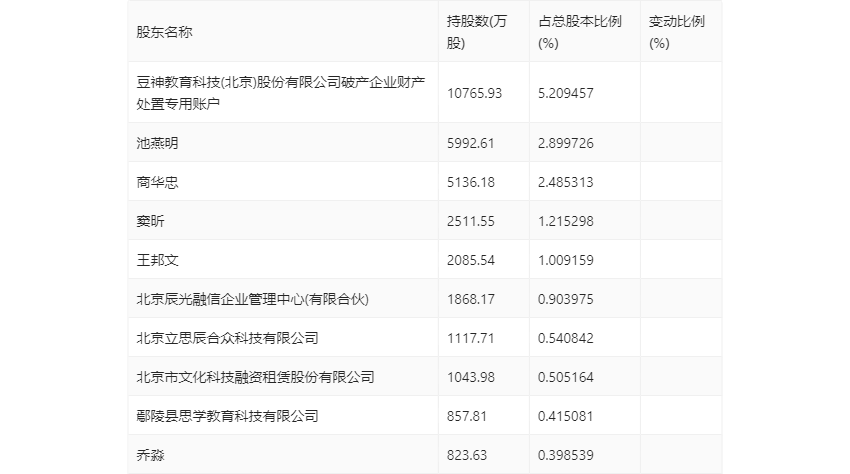
Task: Click the percentage 0.540842
Action: [x=565, y=338]
